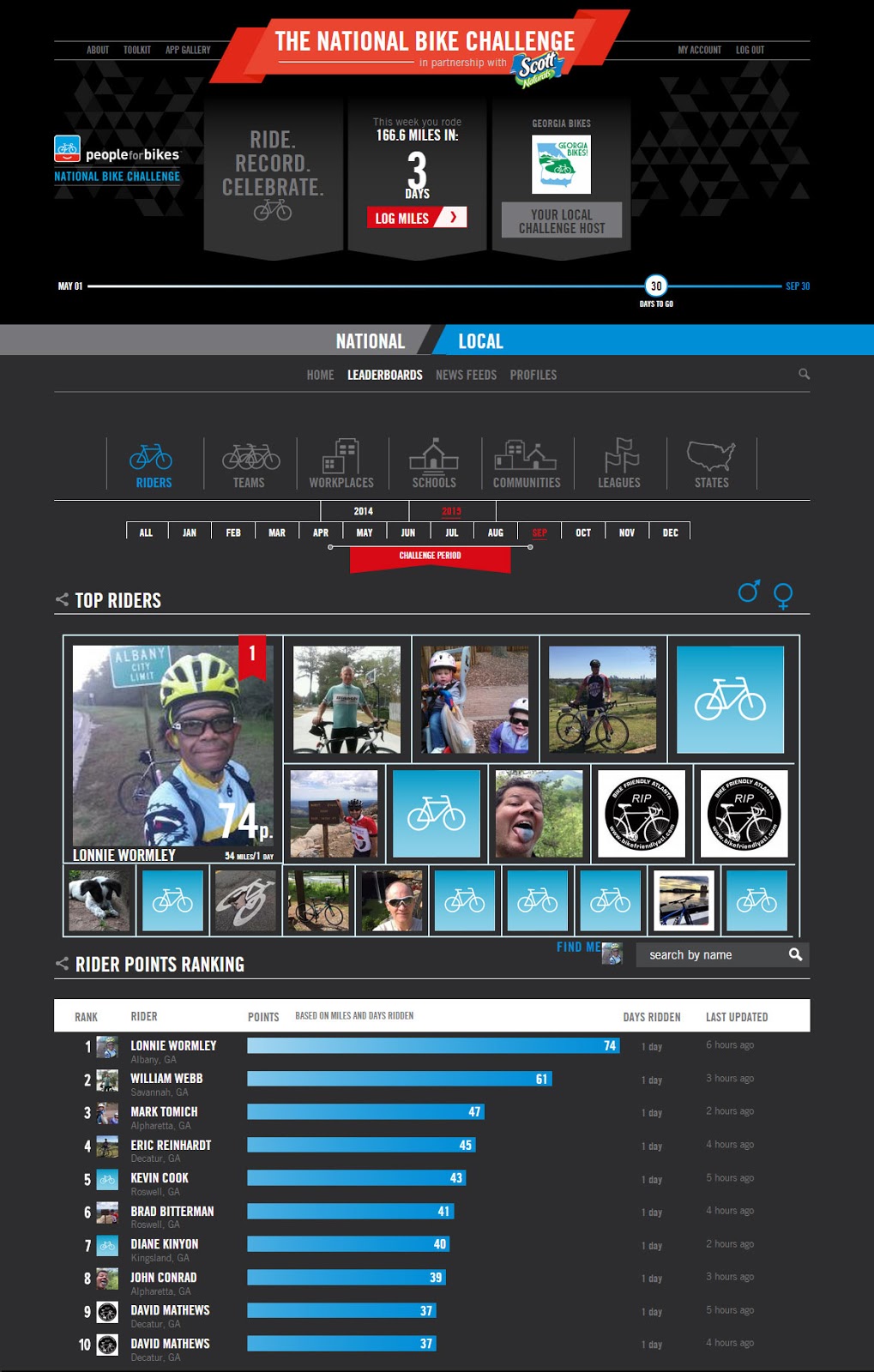Image resolution: width=874 pixels, height=1372 pixels.
Task: Open the Communities leaderboard icon
Action: tap(526, 455)
